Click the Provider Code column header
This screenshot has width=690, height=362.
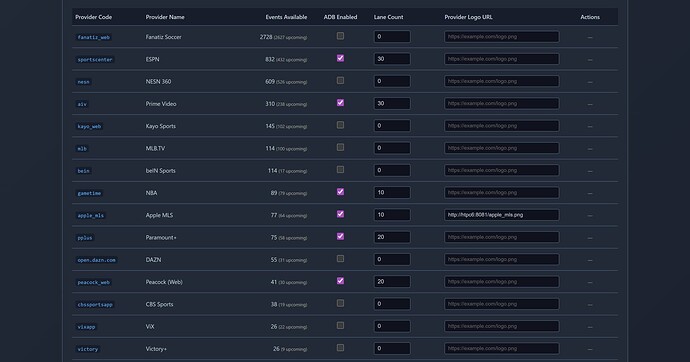93,17
